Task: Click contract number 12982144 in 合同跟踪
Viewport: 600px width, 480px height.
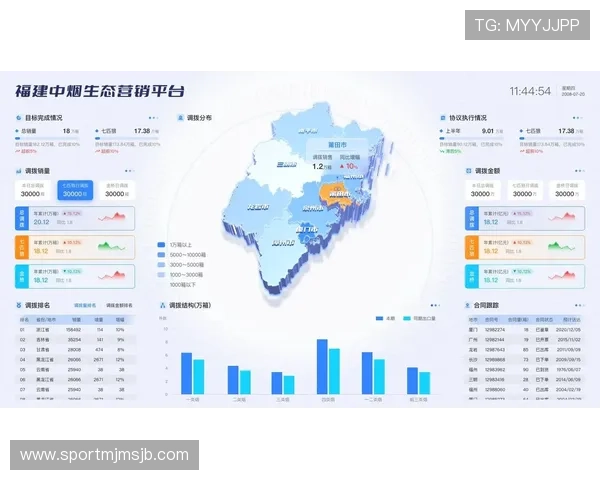Action: (495, 340)
